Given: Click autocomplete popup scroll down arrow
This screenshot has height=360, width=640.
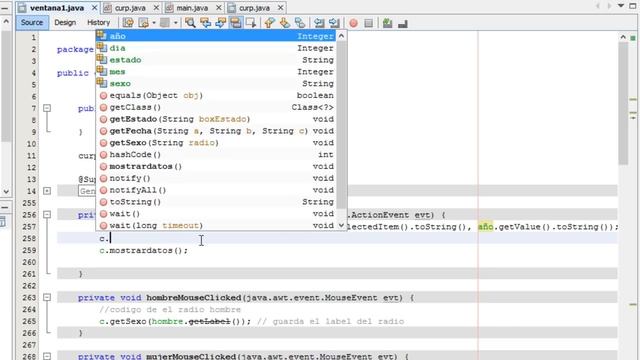Looking at the screenshot, I should click(341, 225).
